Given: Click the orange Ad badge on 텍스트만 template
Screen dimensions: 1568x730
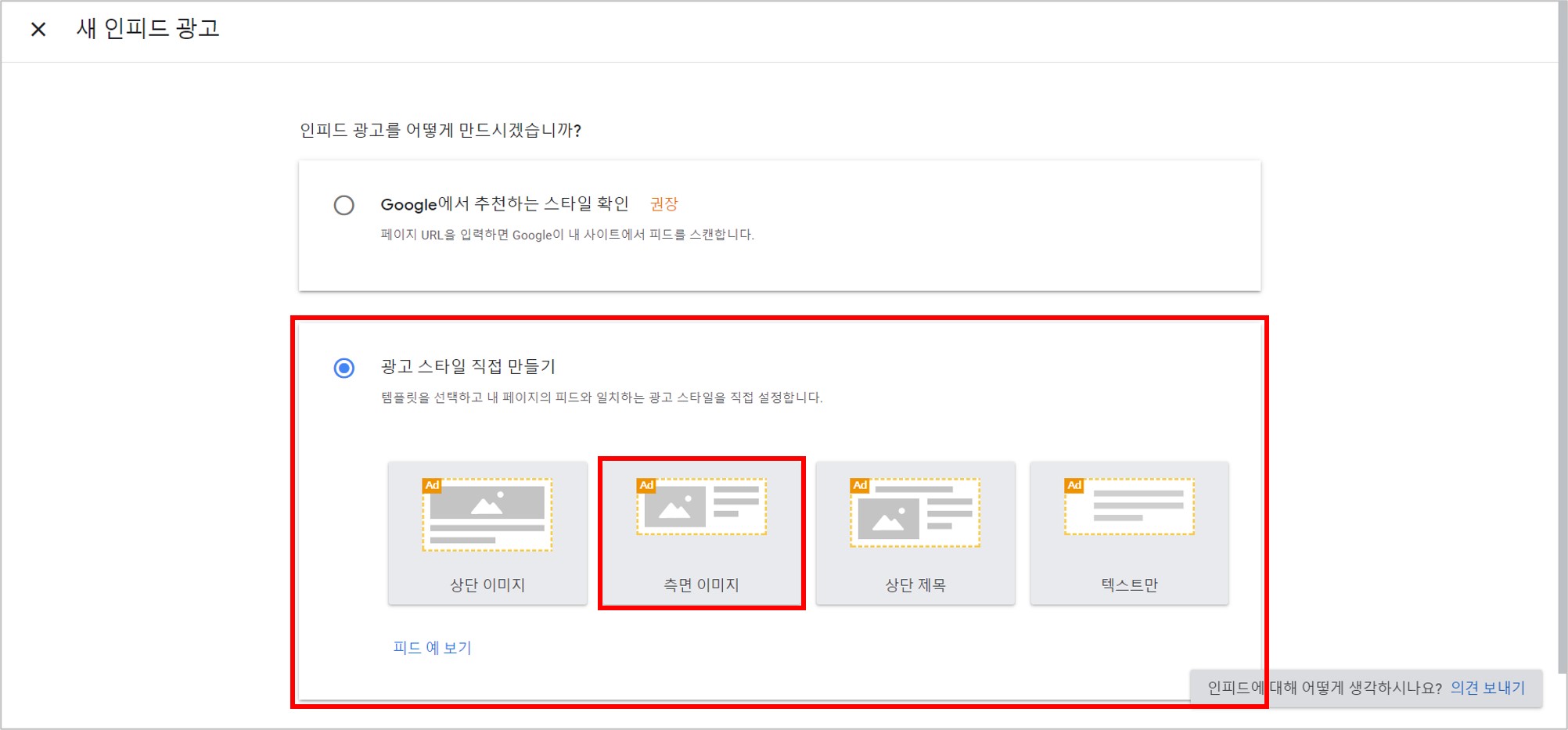Looking at the screenshot, I should [1073, 485].
